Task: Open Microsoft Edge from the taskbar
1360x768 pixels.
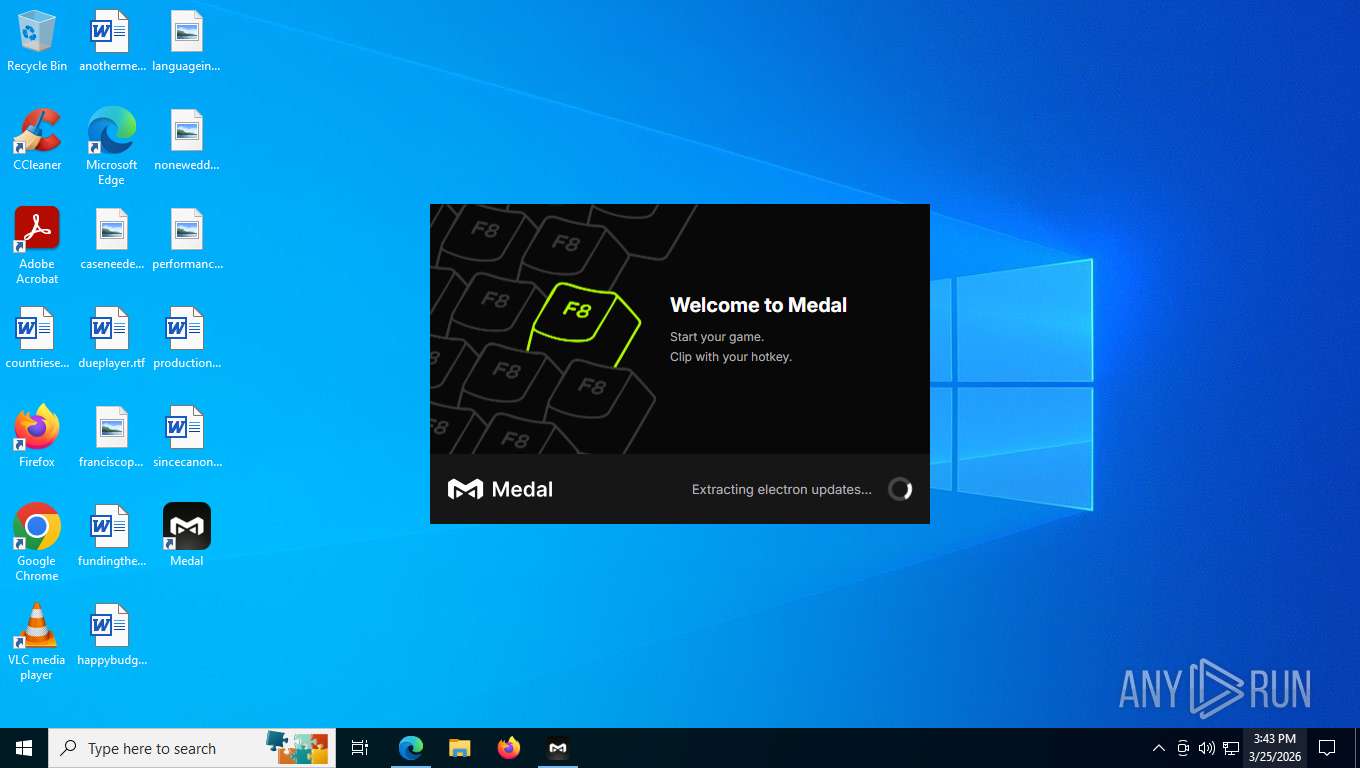Action: [411, 748]
